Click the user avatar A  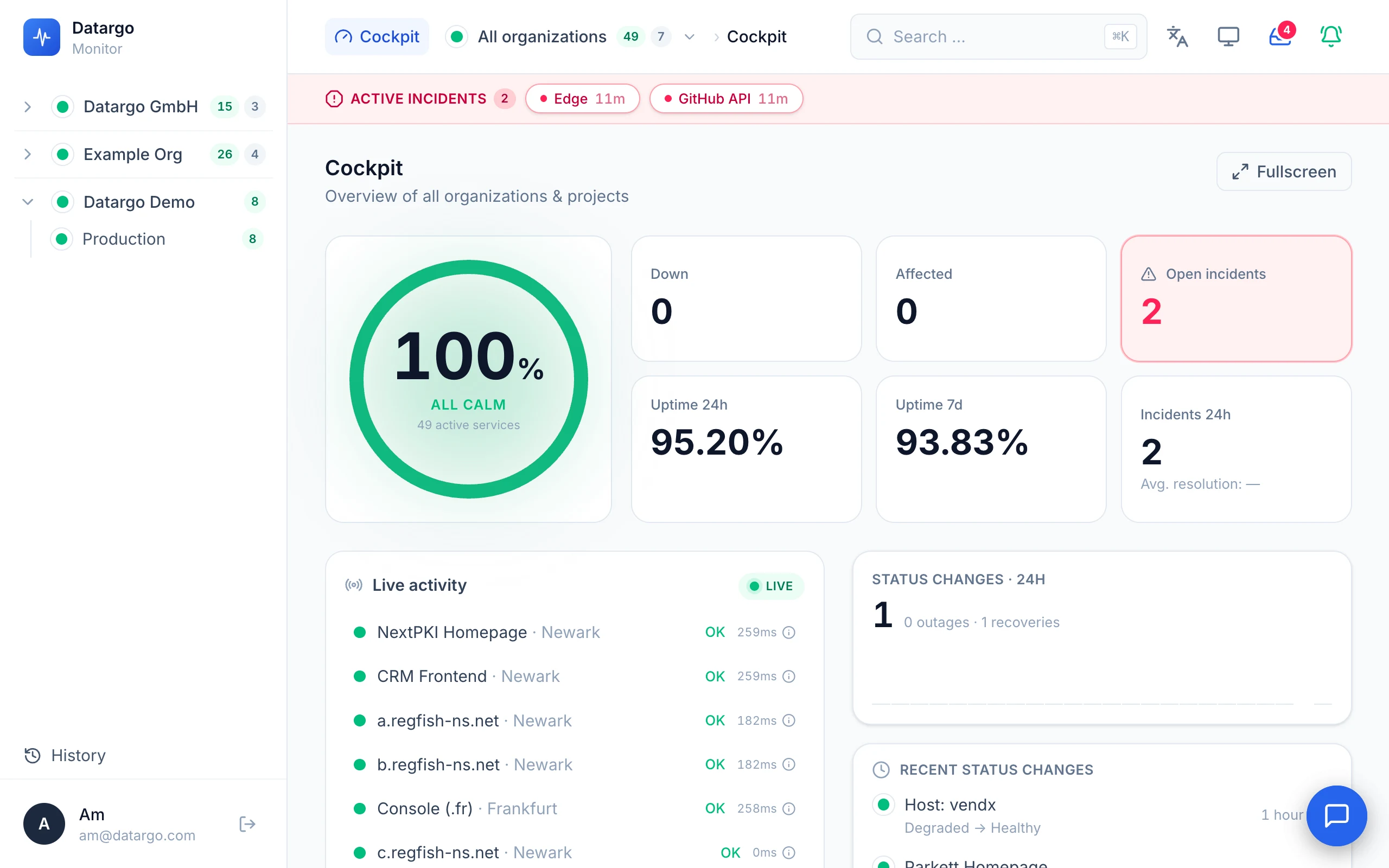pyautogui.click(x=44, y=824)
